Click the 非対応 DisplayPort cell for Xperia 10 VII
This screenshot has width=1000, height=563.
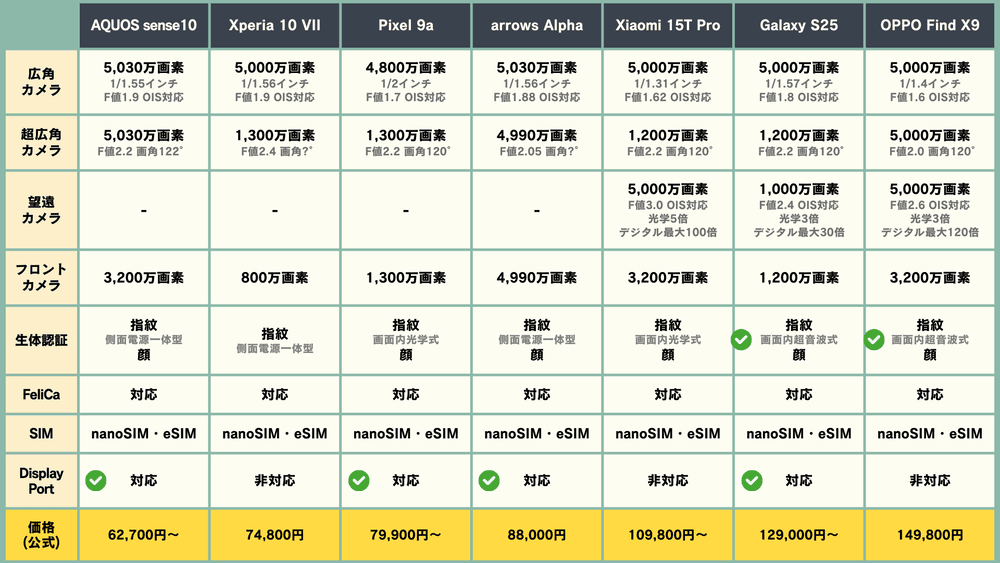tap(274, 481)
